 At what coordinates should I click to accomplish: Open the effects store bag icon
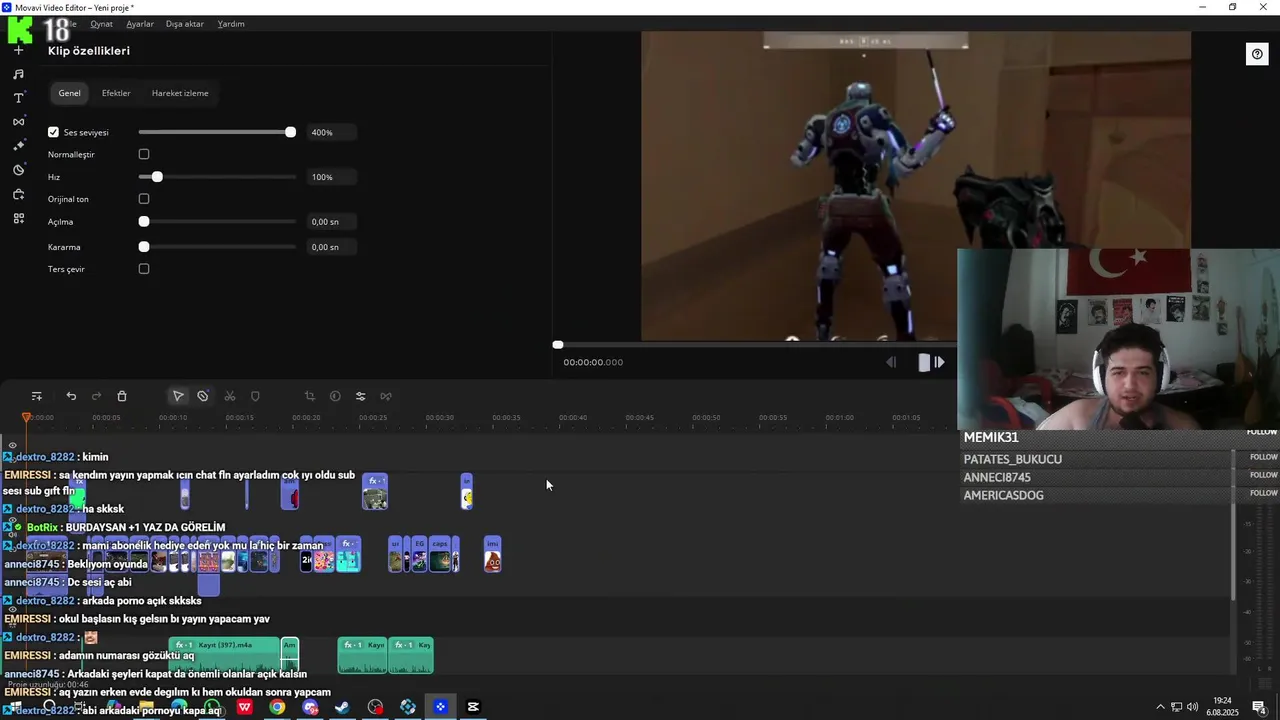coord(18,194)
